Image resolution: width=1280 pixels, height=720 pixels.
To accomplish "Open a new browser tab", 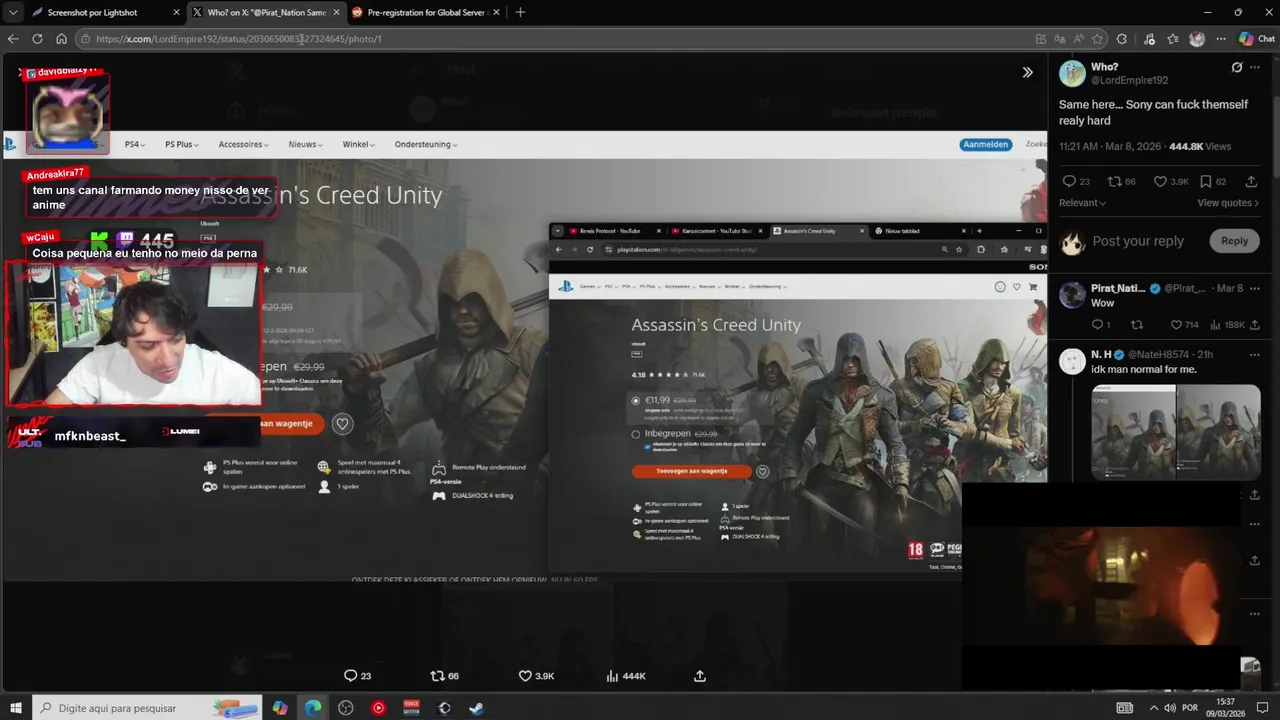I will coord(520,12).
